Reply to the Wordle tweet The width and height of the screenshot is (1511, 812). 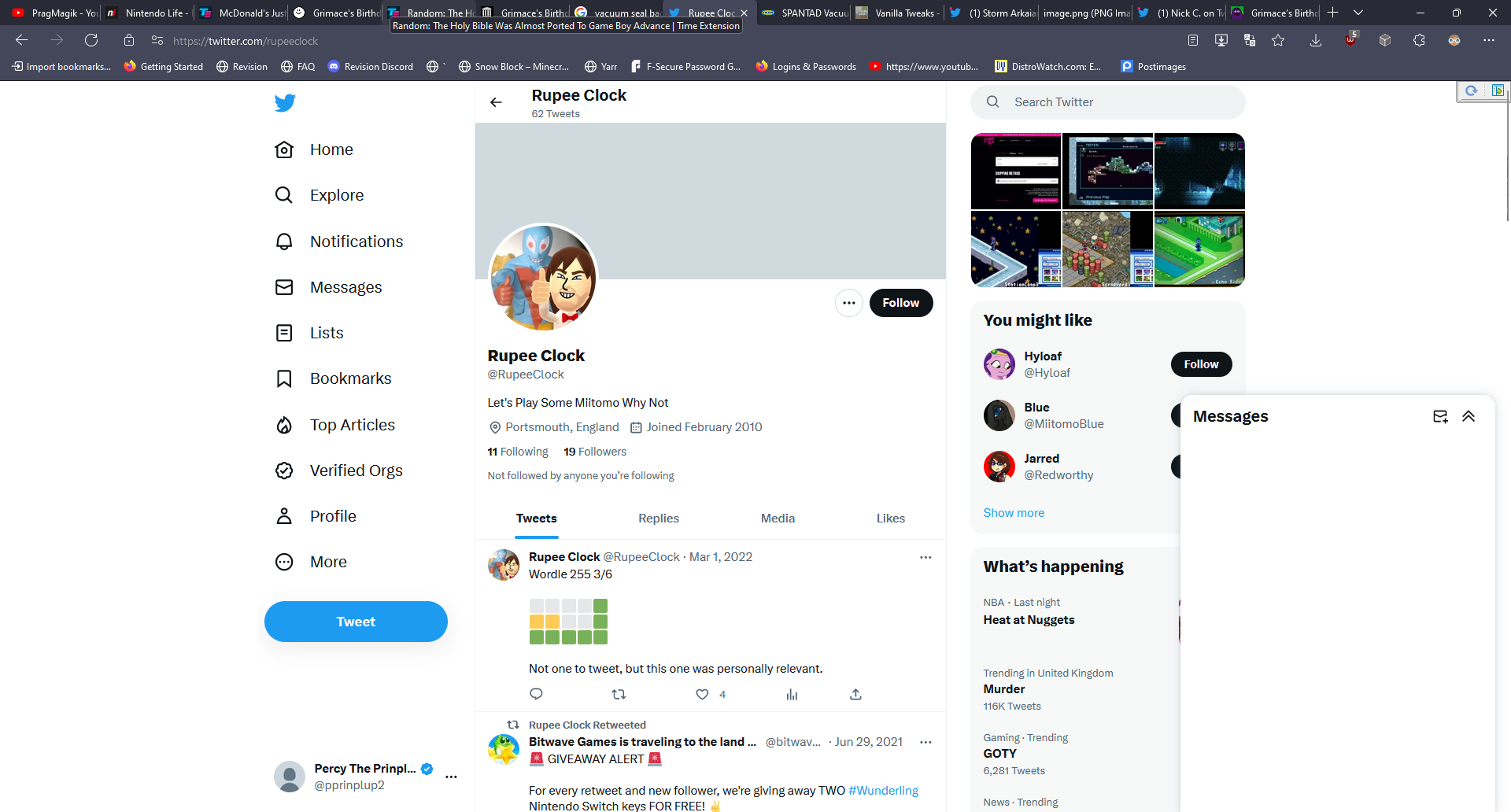pos(537,694)
